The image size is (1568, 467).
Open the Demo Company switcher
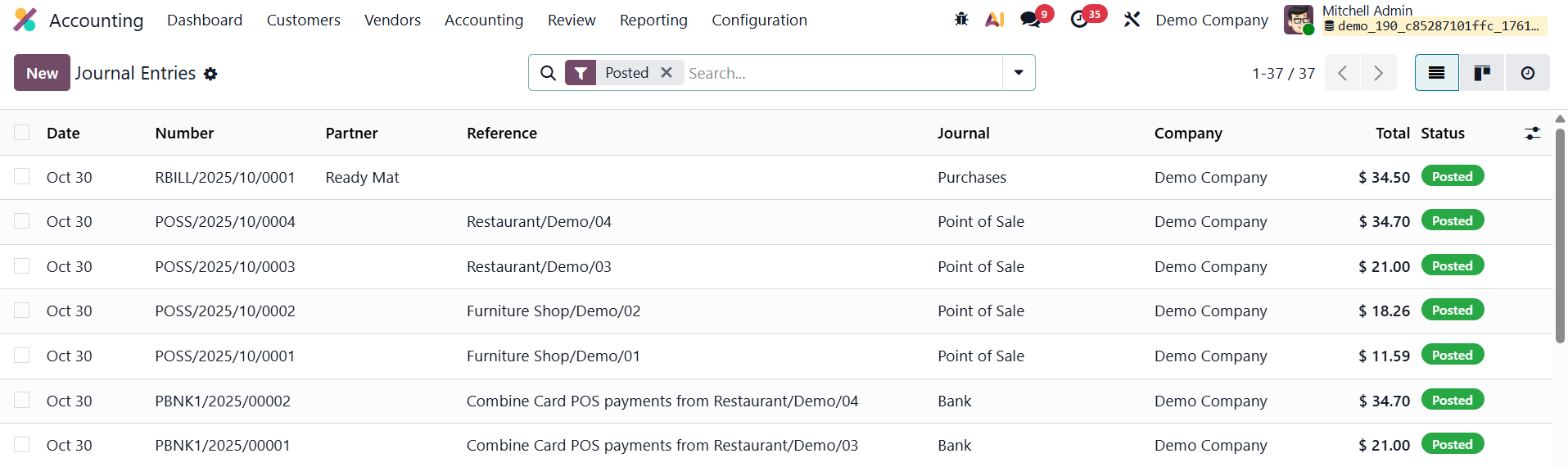[1211, 20]
